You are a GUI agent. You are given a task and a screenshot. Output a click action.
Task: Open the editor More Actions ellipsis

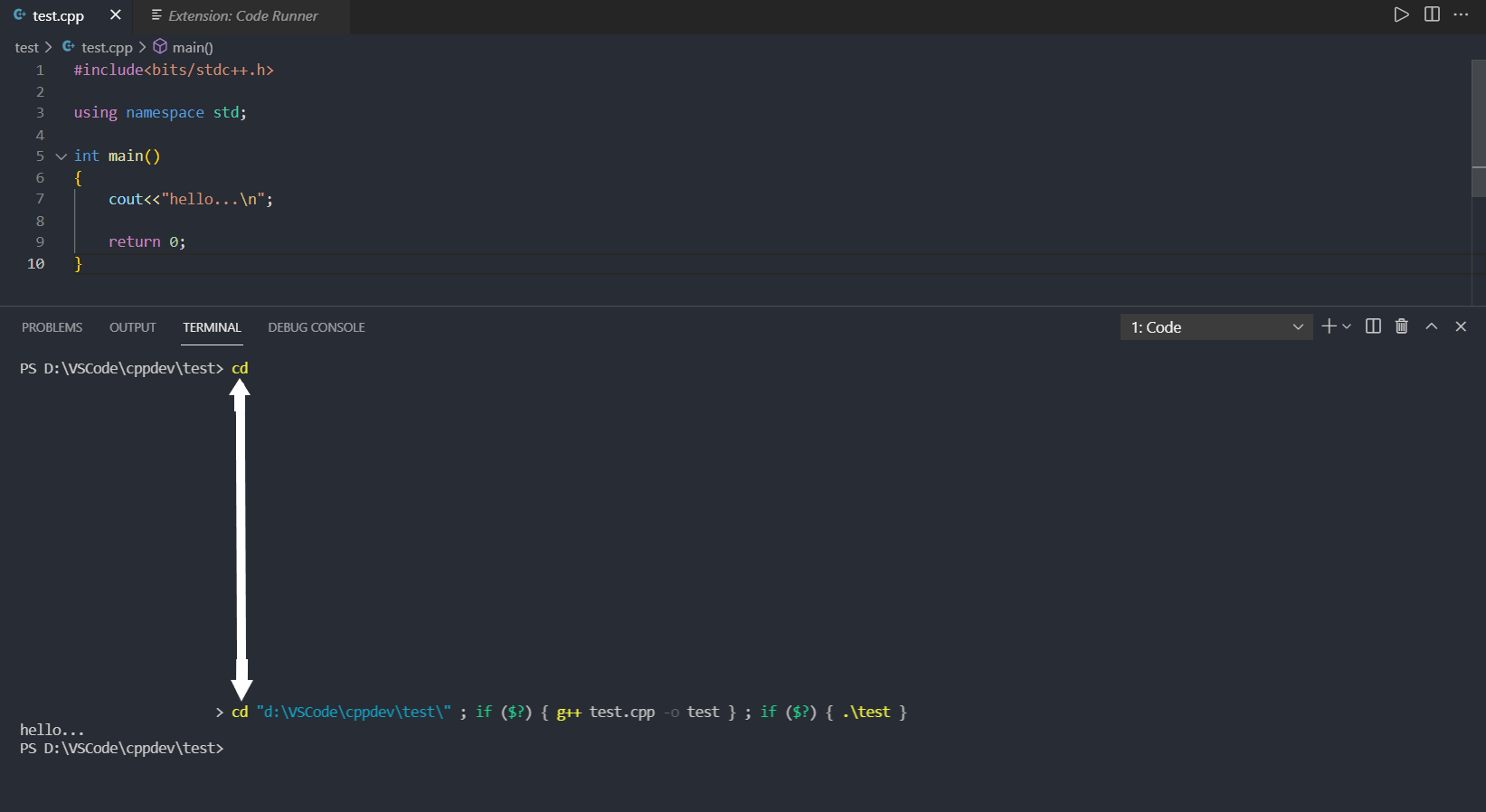(x=1461, y=14)
